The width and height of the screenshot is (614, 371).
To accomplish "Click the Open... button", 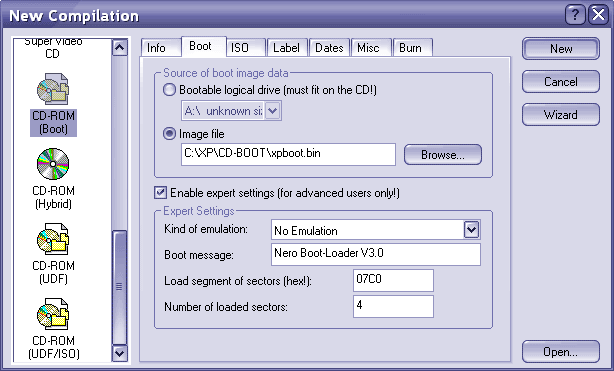I will coord(561,351).
